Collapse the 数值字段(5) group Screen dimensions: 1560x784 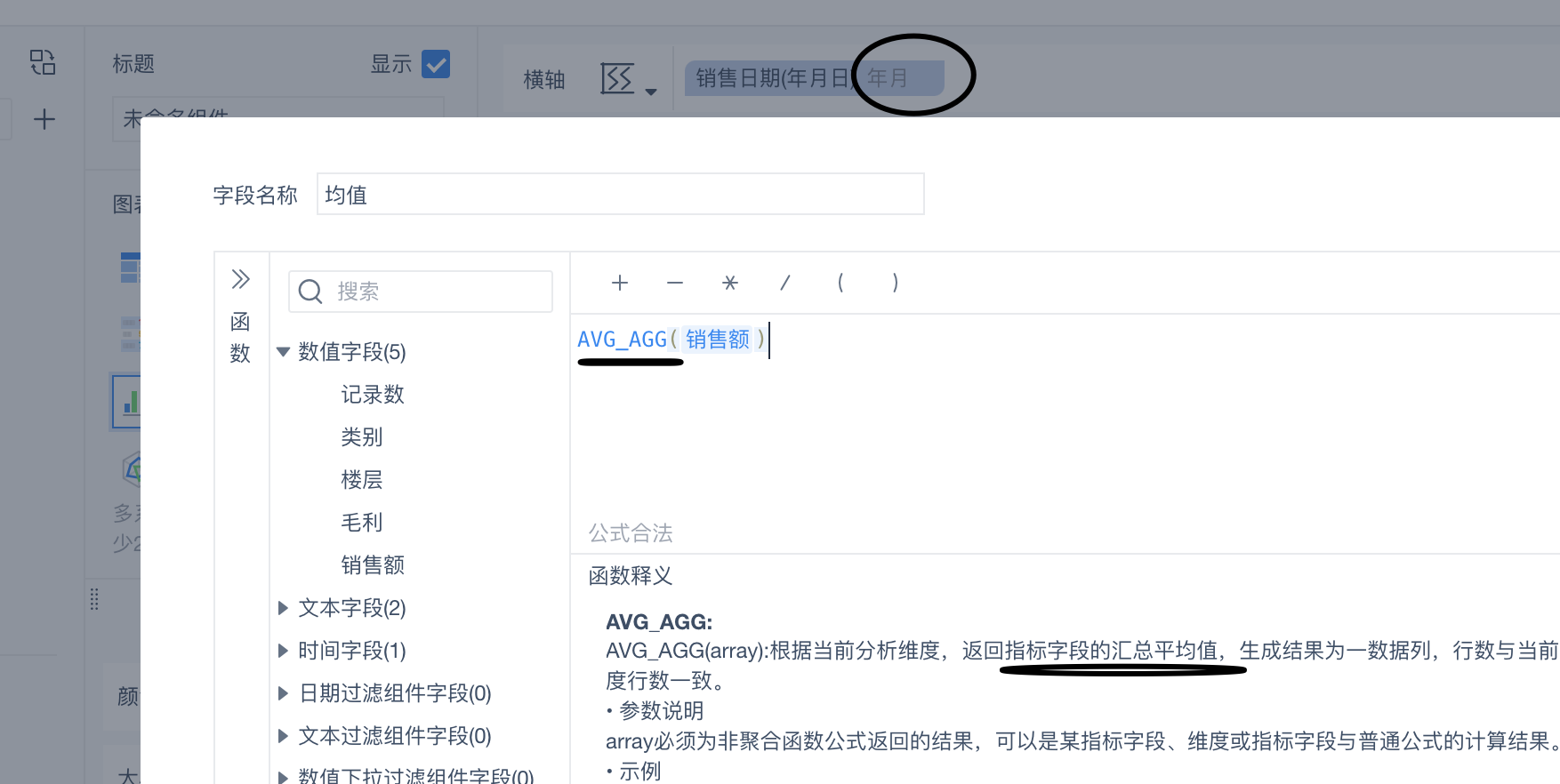point(284,352)
